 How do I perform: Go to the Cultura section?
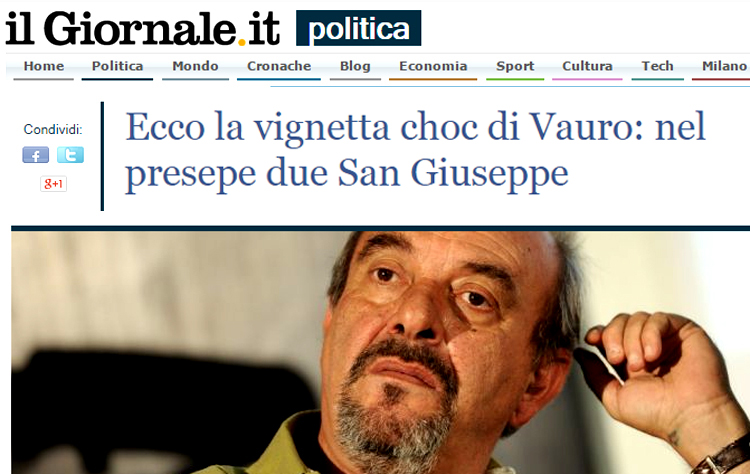587,66
